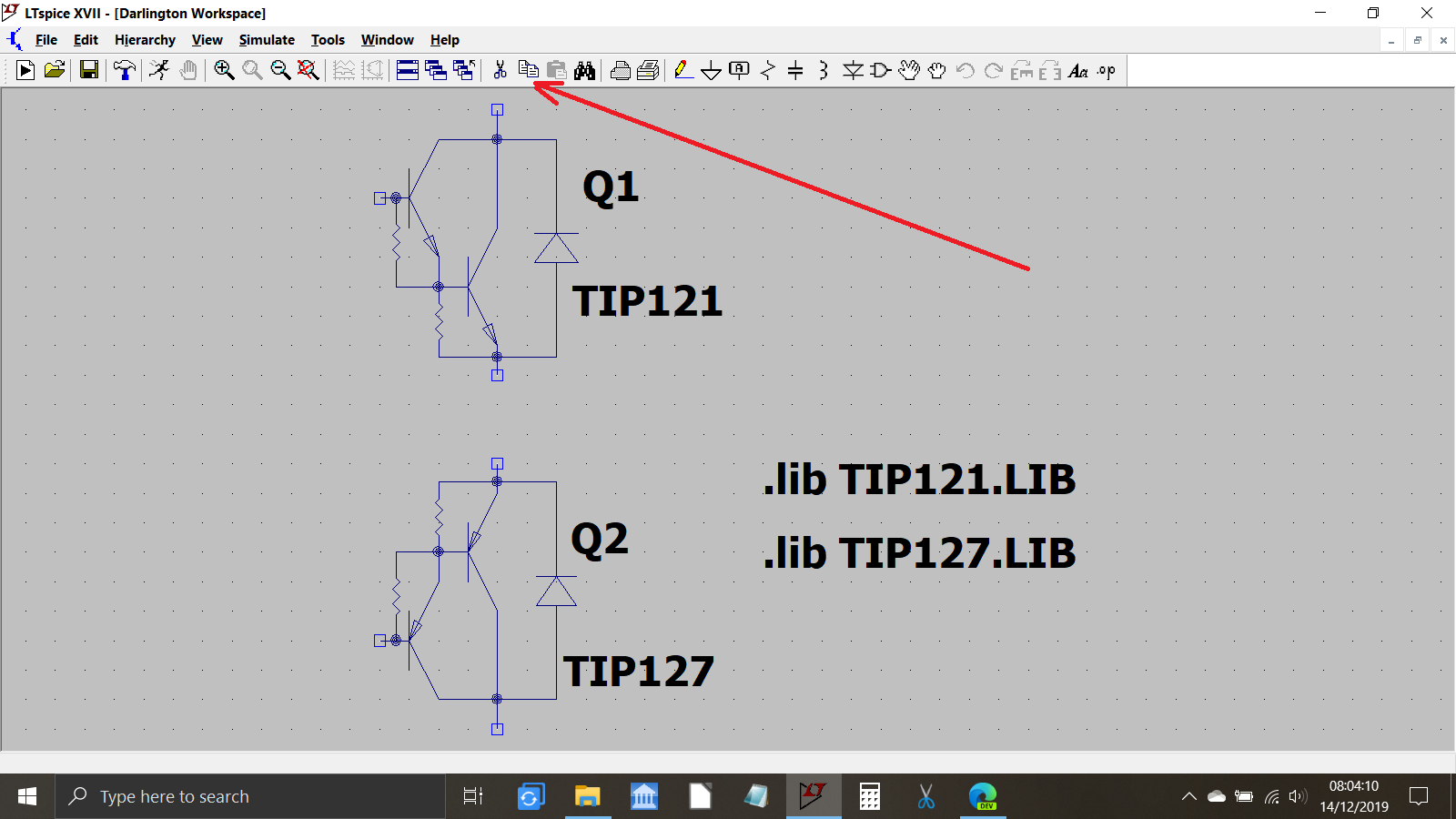Select the TIP121 label text

click(647, 301)
